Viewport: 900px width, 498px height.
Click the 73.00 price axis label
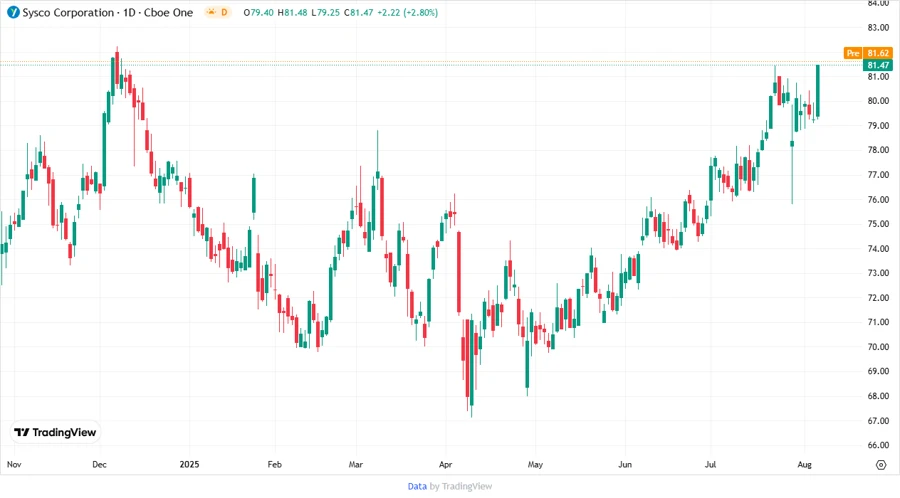(878, 273)
